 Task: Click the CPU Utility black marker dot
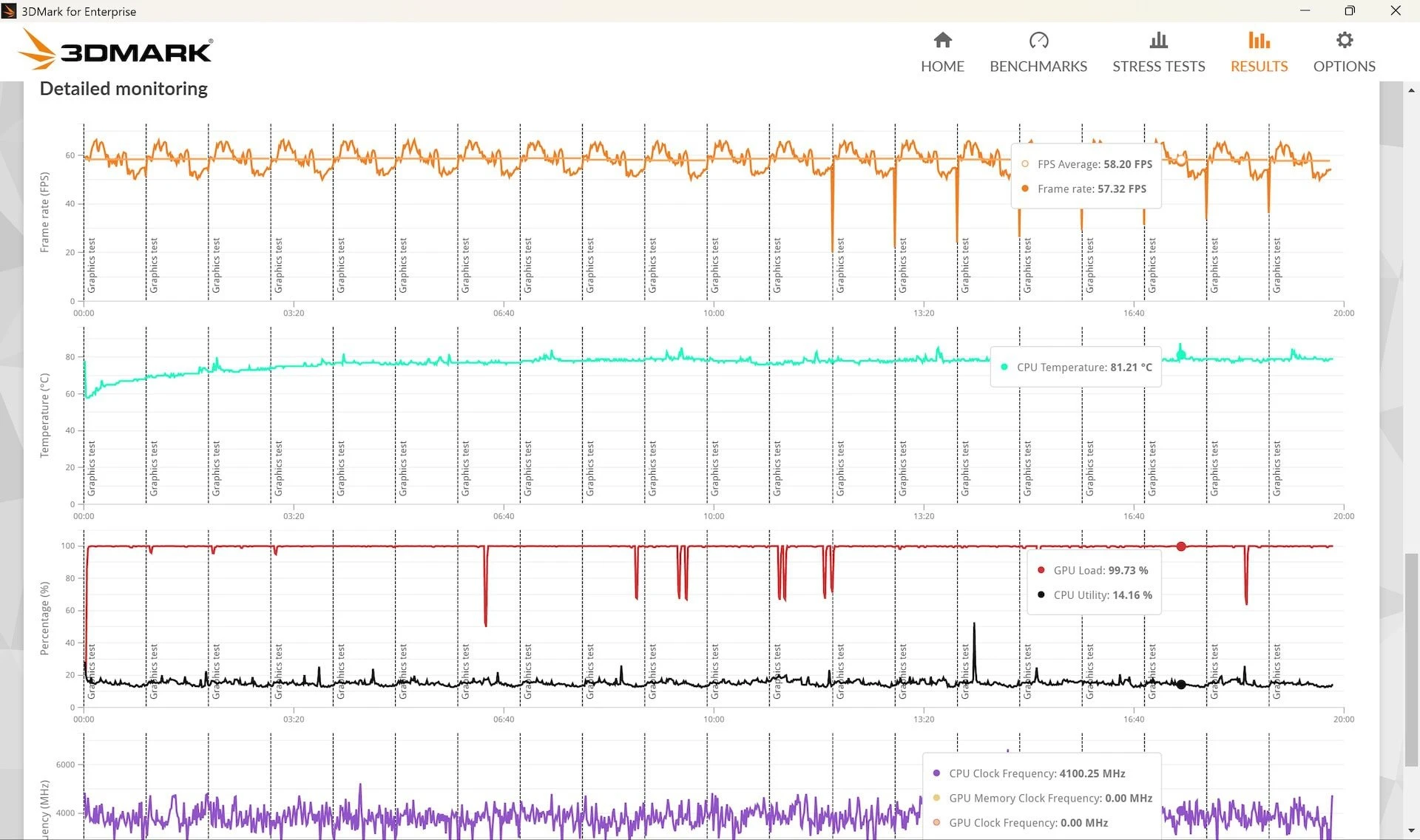[1181, 685]
